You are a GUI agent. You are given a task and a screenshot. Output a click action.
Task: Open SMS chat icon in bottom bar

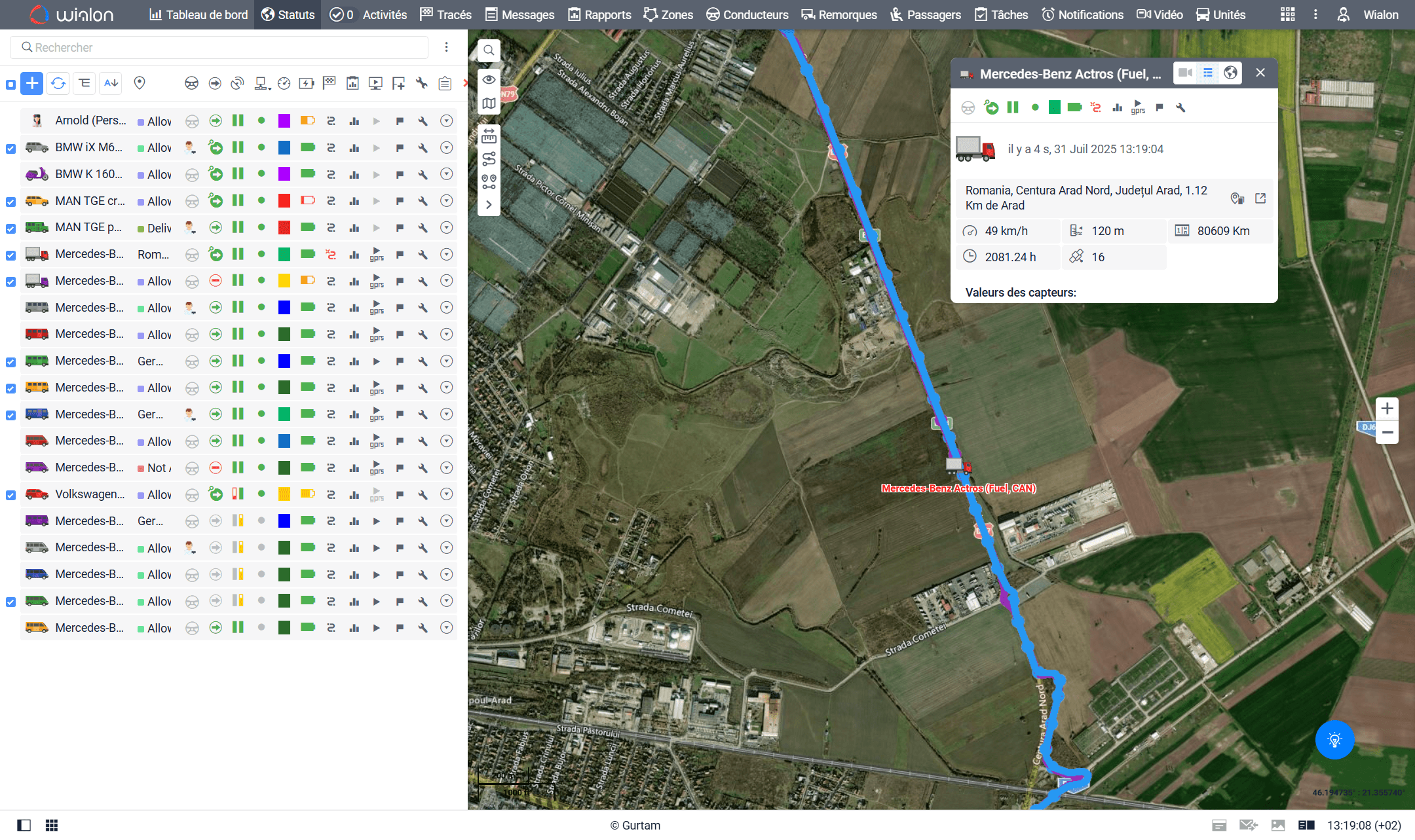coord(1249,825)
